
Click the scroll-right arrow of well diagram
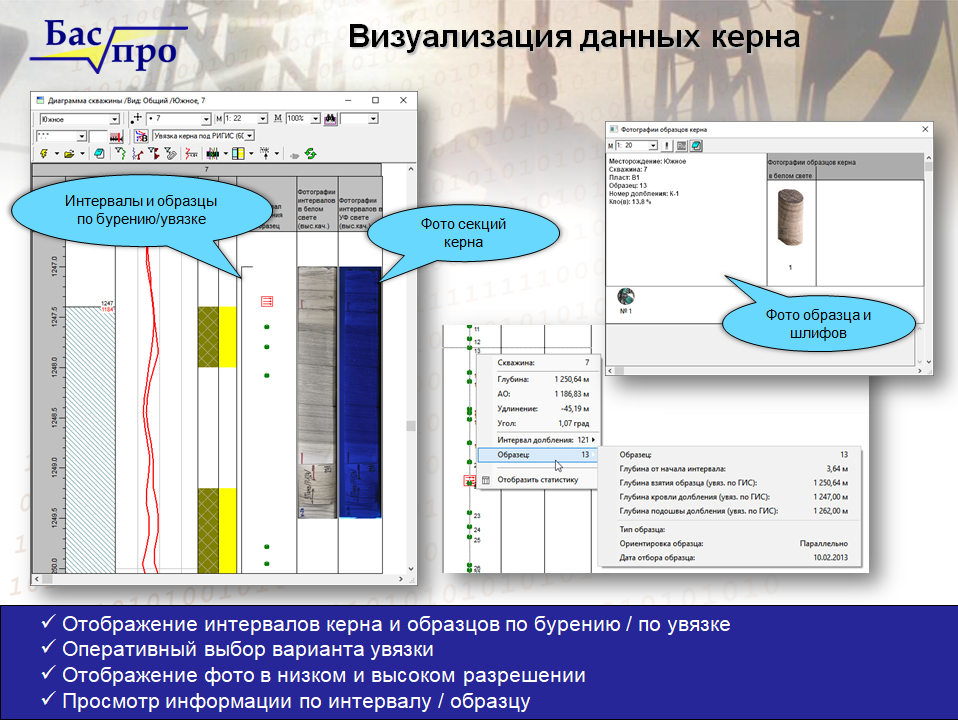(401, 579)
